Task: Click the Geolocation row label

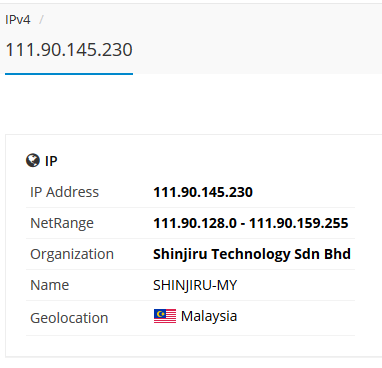Action: [x=69, y=318]
